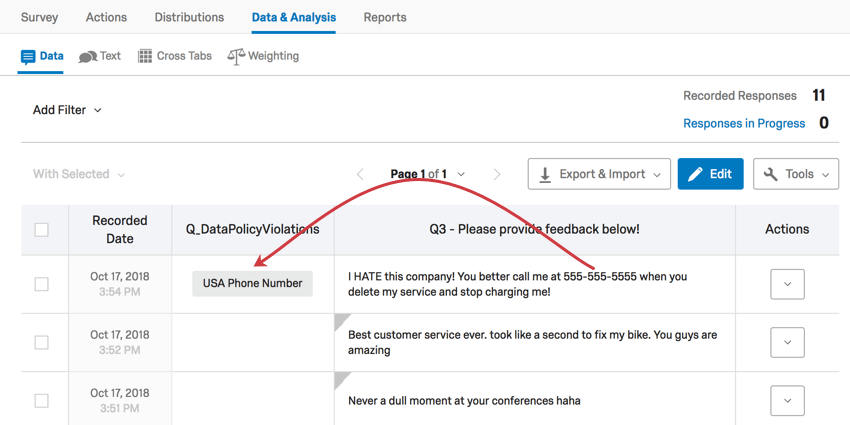Viewport: 850px width, 425px height.
Task: Expand the Add Filter dropdown
Action: pos(67,110)
